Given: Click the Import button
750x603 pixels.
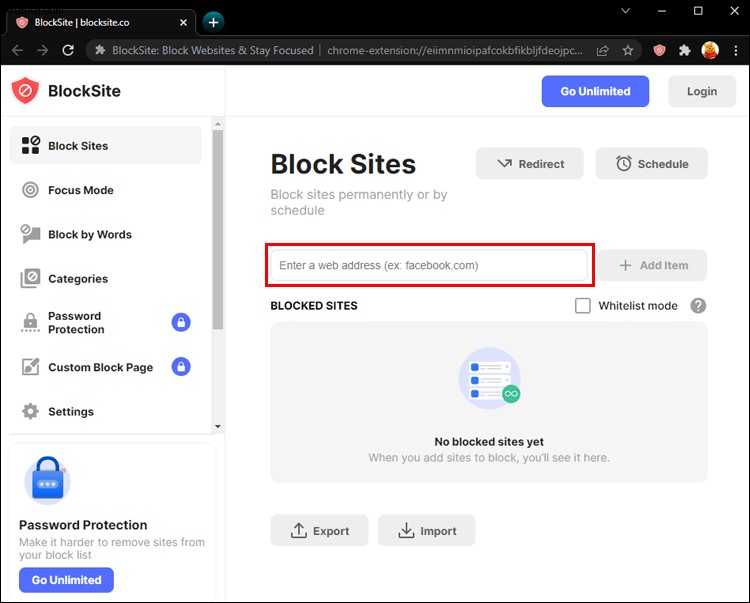Looking at the screenshot, I should pyautogui.click(x=427, y=530).
